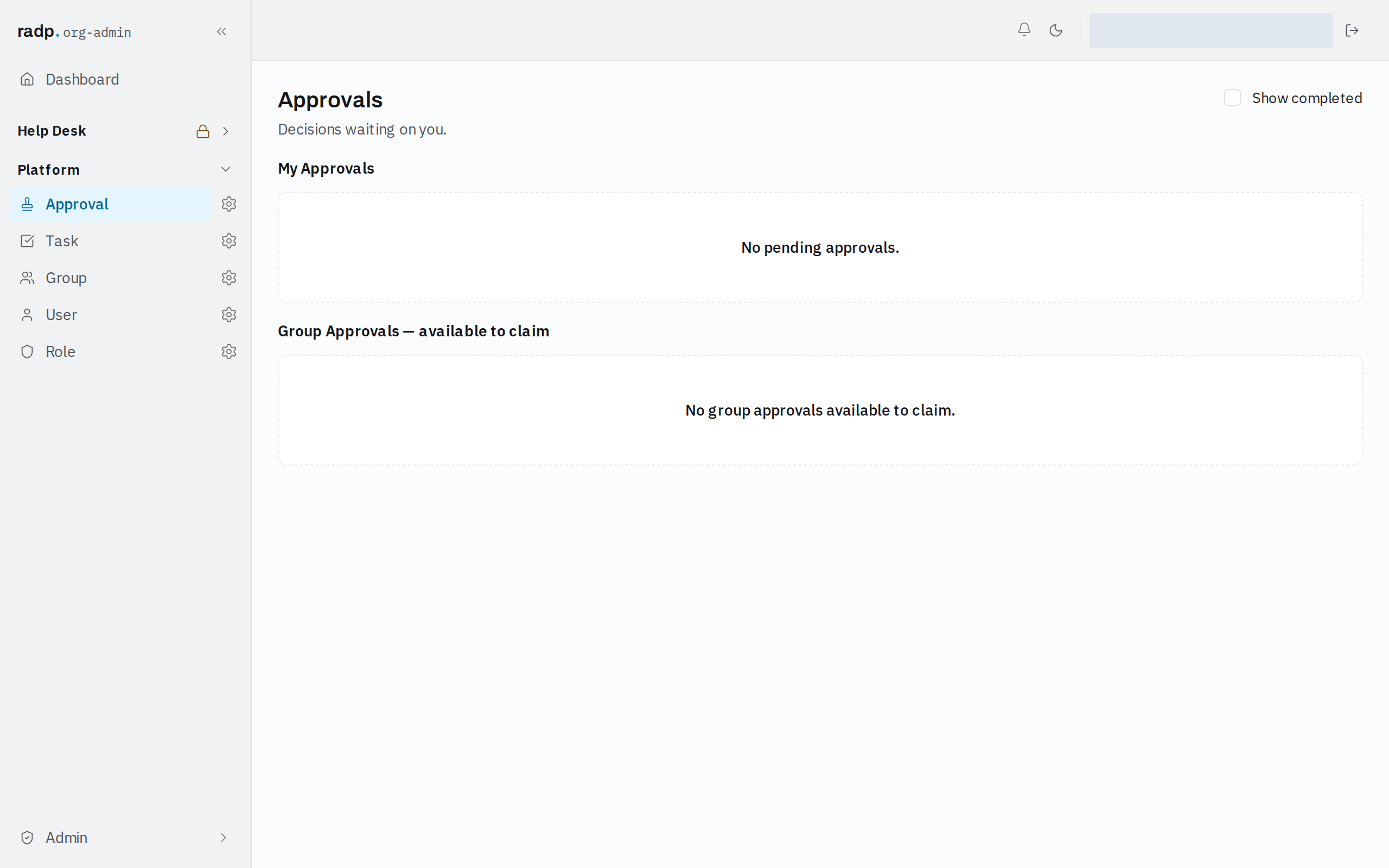This screenshot has height=868, width=1389.
Task: Open the User page
Action: point(110,315)
